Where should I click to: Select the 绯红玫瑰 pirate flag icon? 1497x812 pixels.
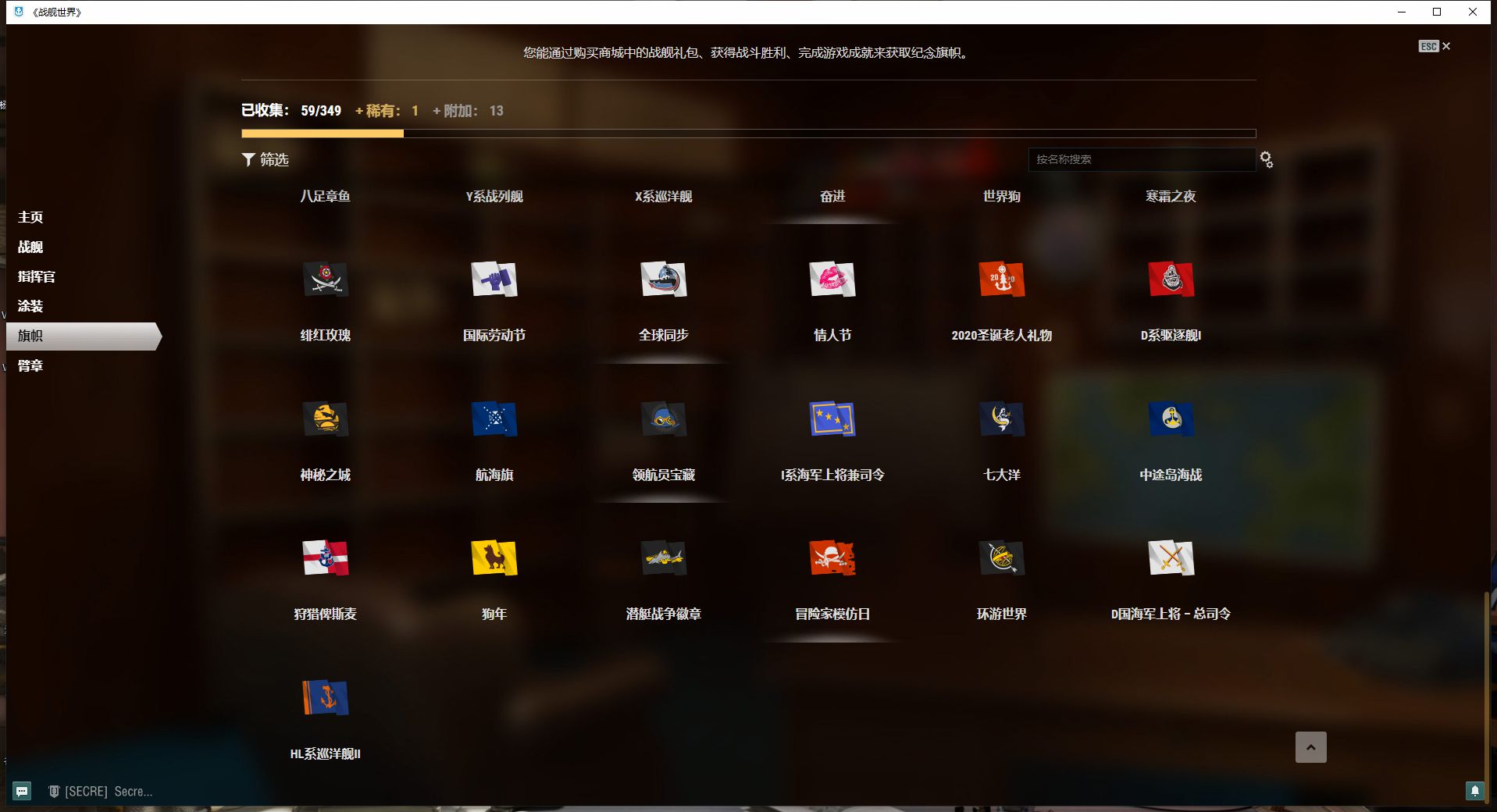point(325,280)
